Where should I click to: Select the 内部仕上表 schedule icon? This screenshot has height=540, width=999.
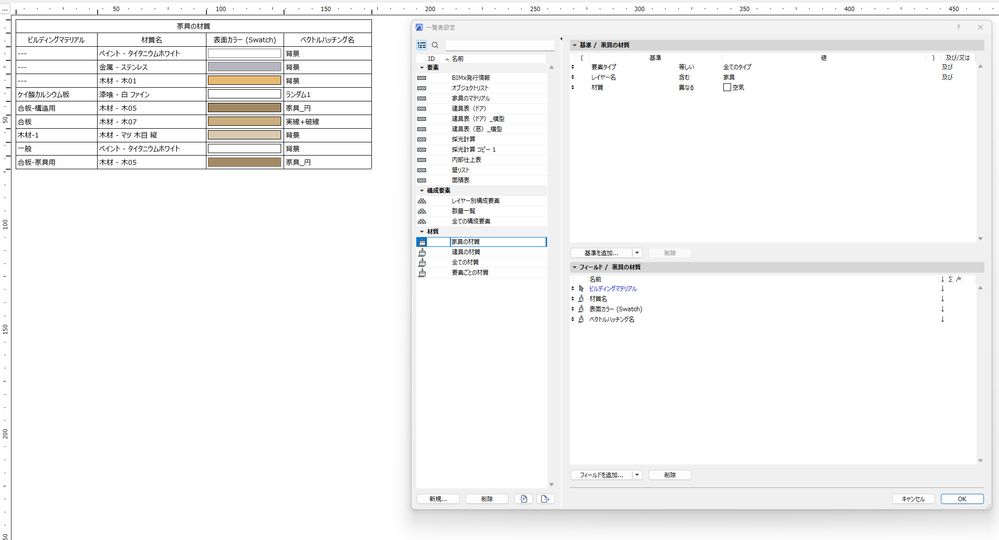422,160
